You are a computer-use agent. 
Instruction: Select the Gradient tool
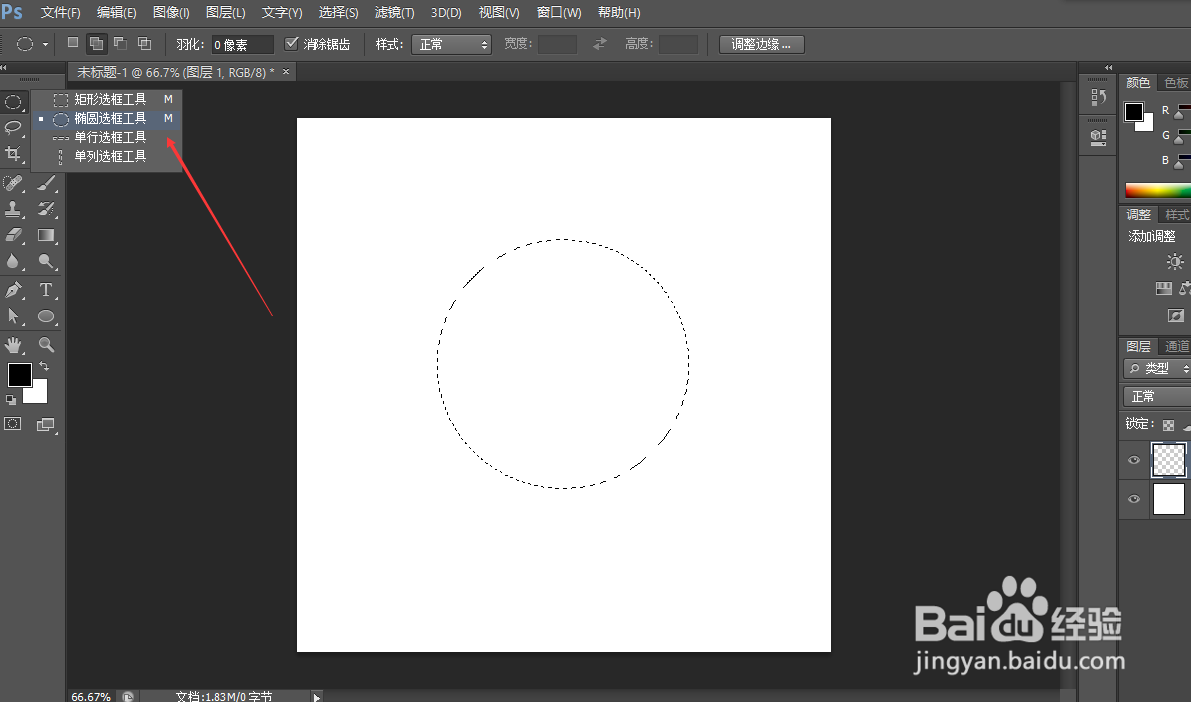coord(46,235)
